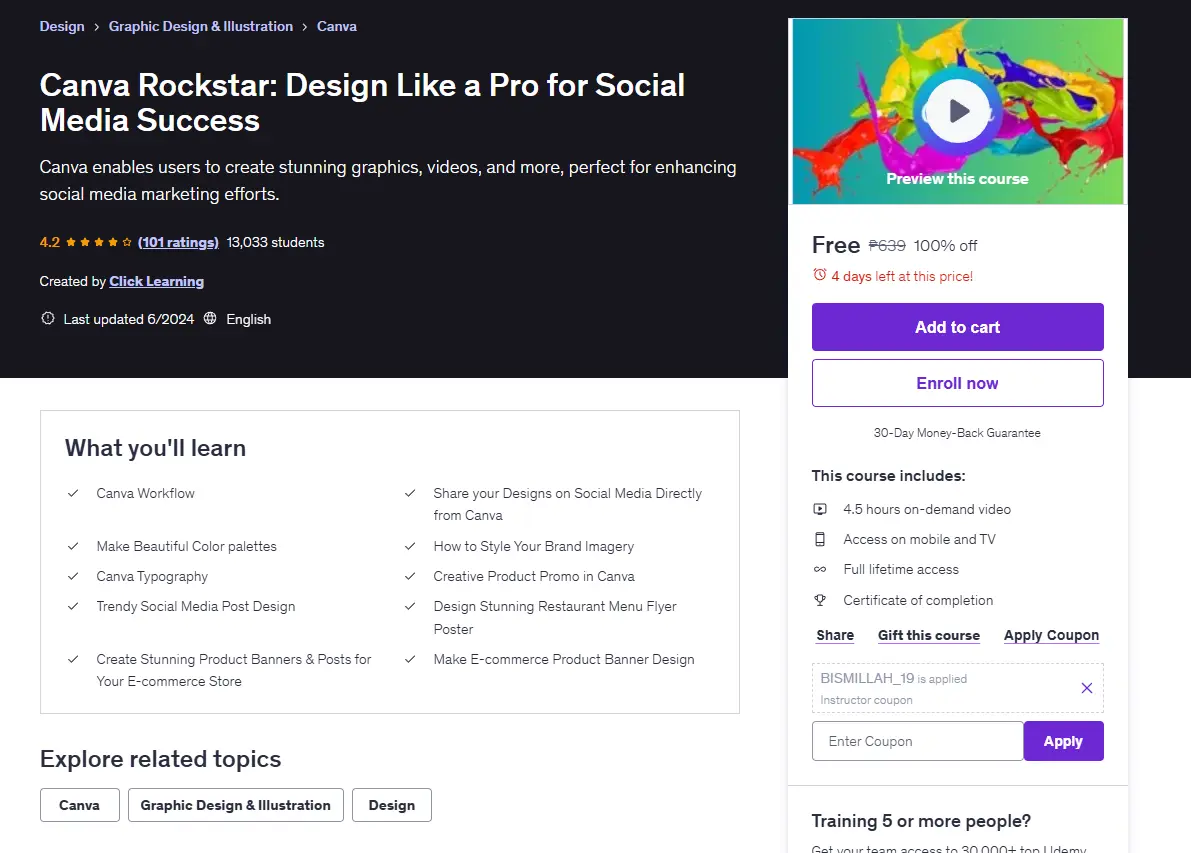This screenshot has height=853, width=1191.
Task: Play the course preview video
Action: point(957,111)
